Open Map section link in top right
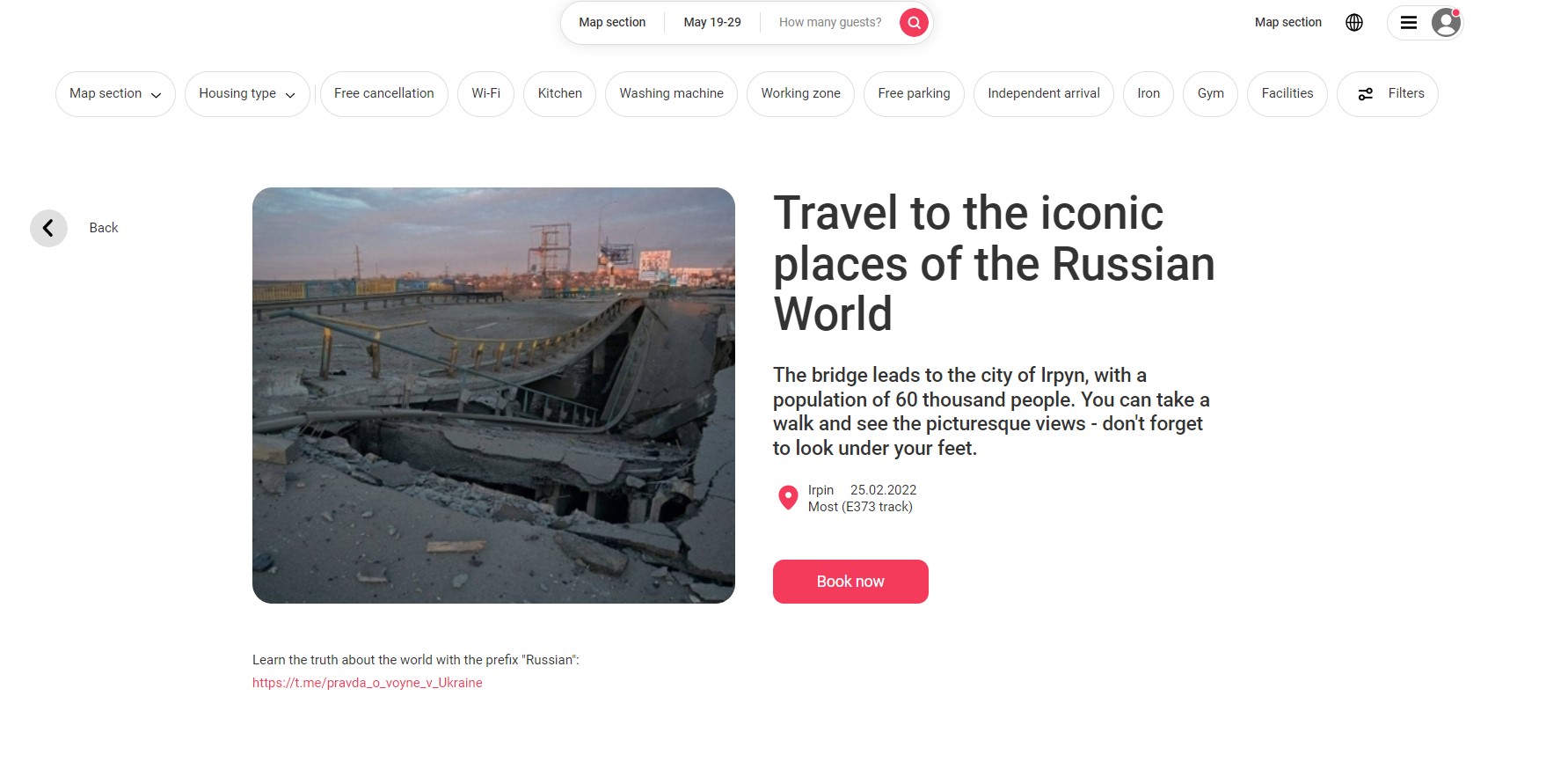1568x762 pixels. [1287, 23]
